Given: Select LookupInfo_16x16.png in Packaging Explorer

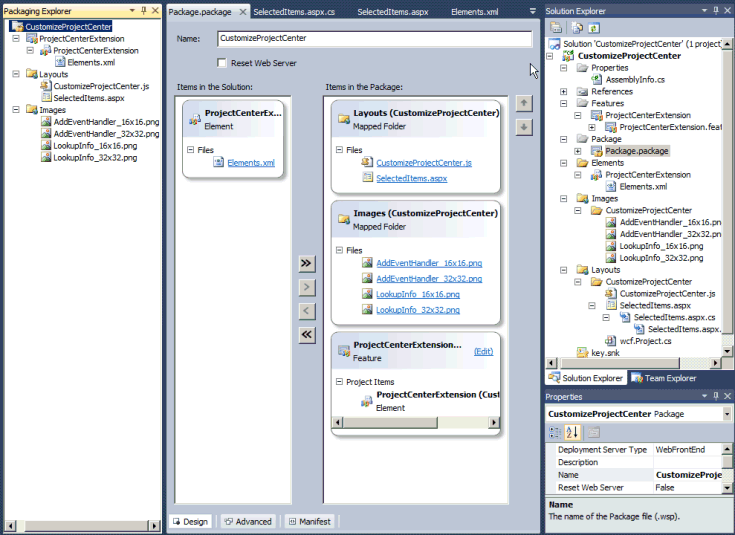Looking at the screenshot, I should (x=95, y=146).
